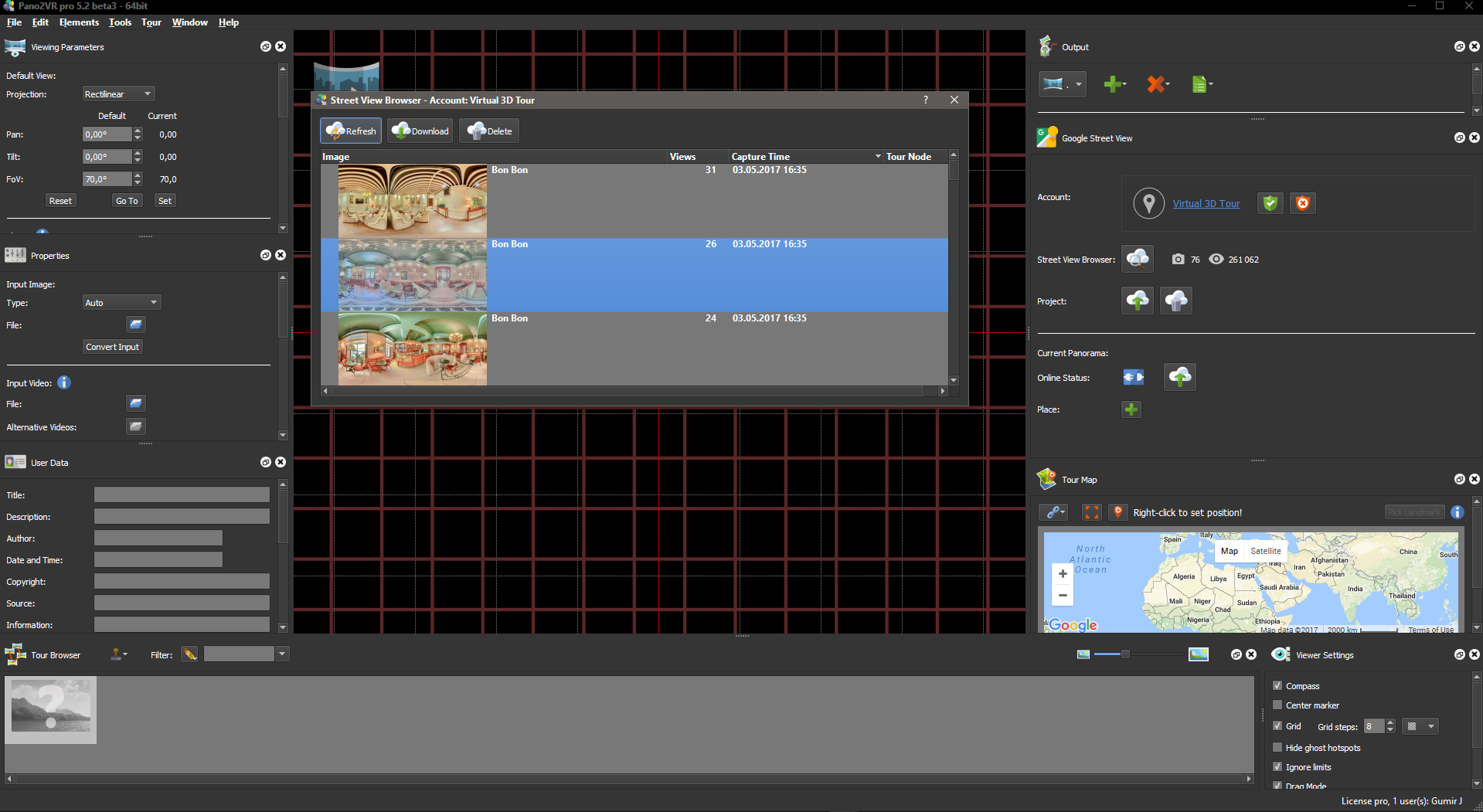Click the gray project cloud upload icon

tap(1176, 301)
